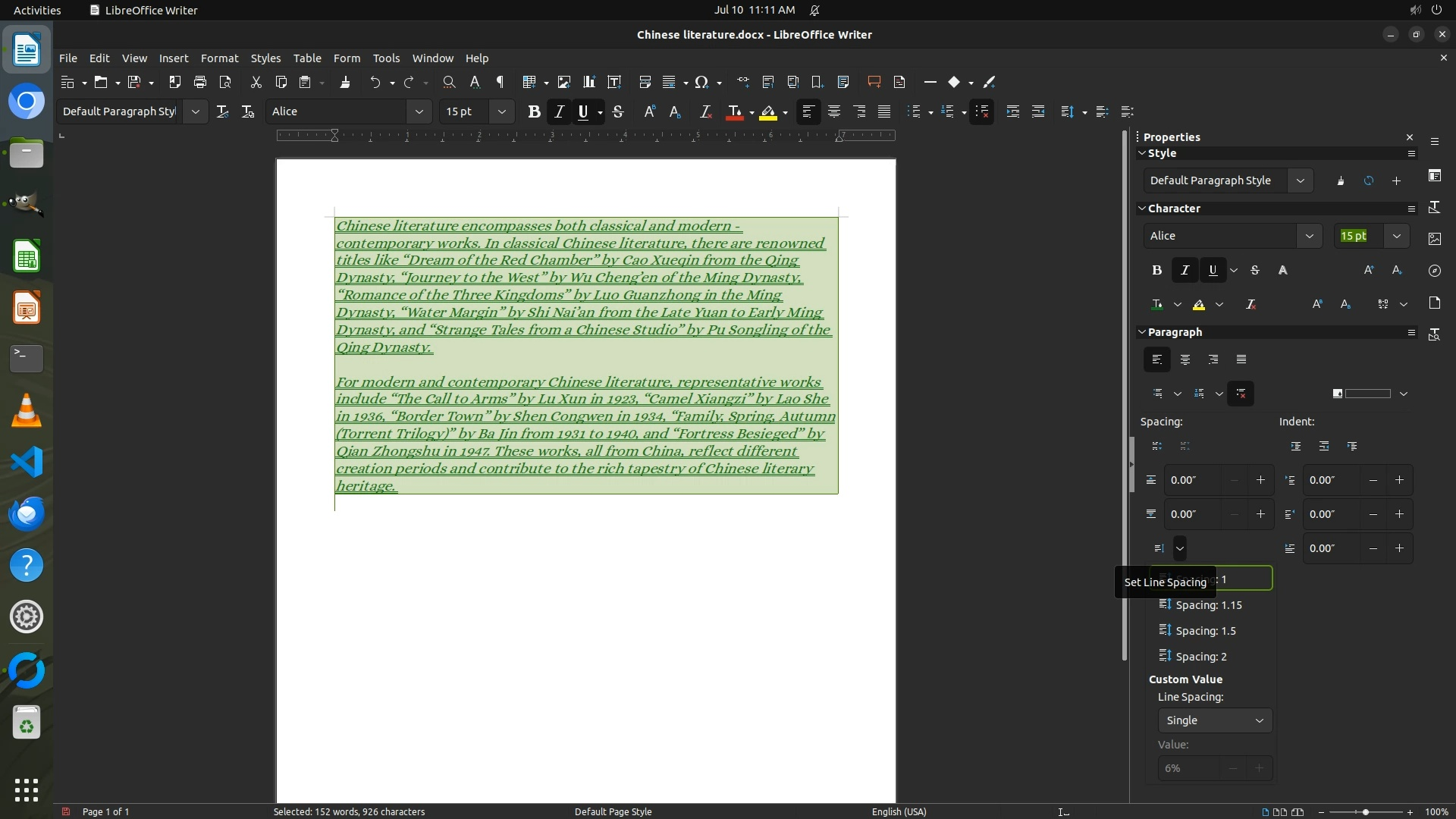
Task: Collapse the Character section in Properties
Action: coord(1142,209)
